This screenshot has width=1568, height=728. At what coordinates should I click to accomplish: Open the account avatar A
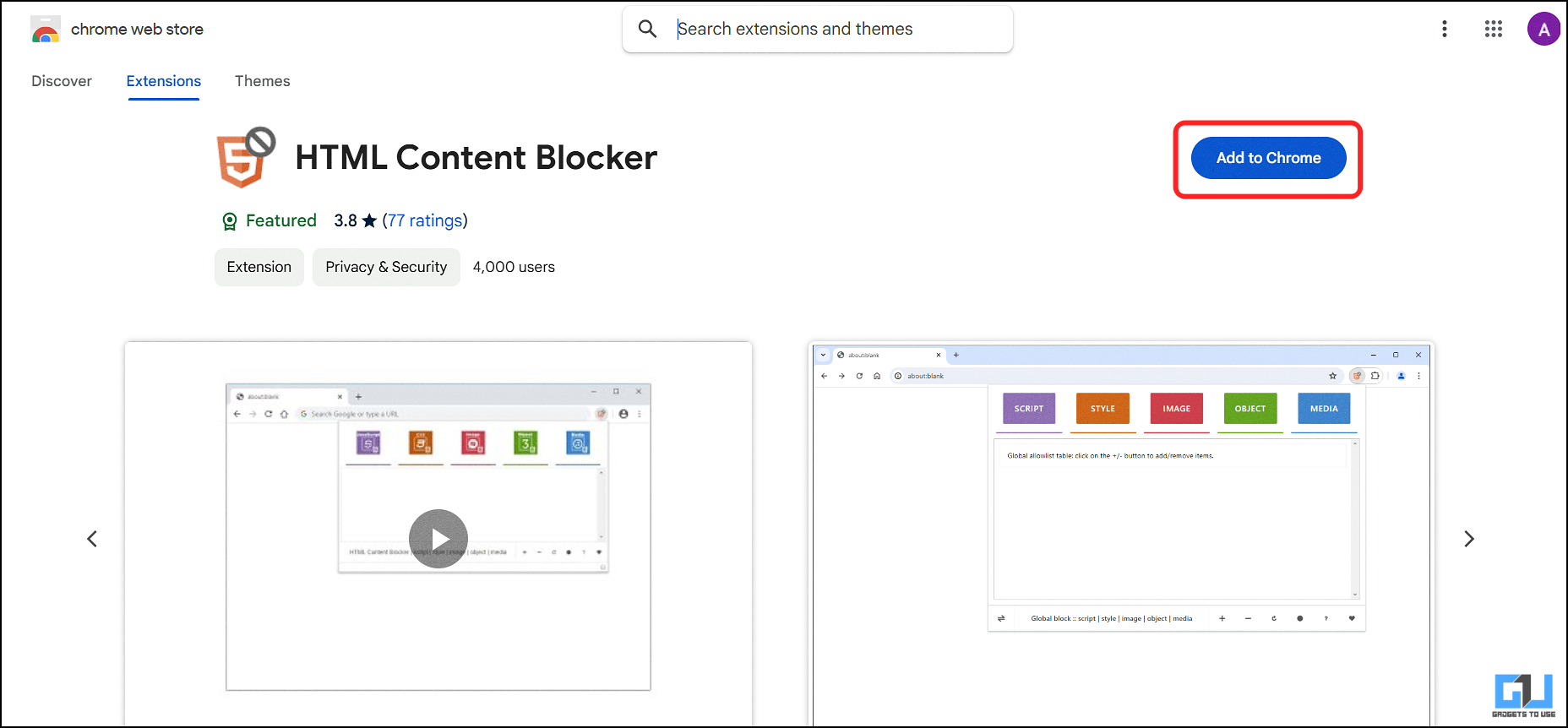[x=1543, y=30]
